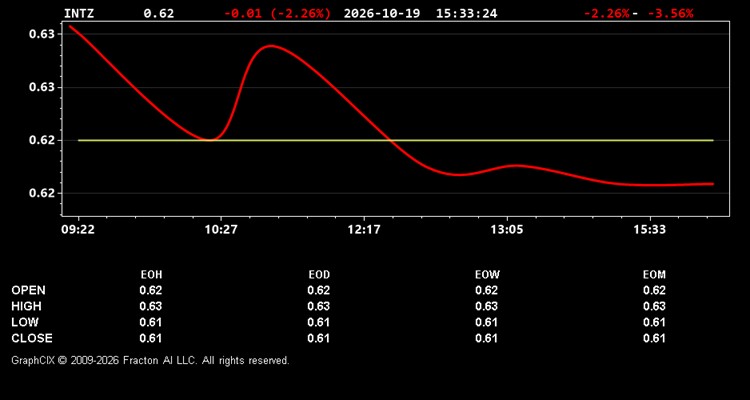
Task: Click the 10:27 time axis label
Action: click(x=221, y=230)
